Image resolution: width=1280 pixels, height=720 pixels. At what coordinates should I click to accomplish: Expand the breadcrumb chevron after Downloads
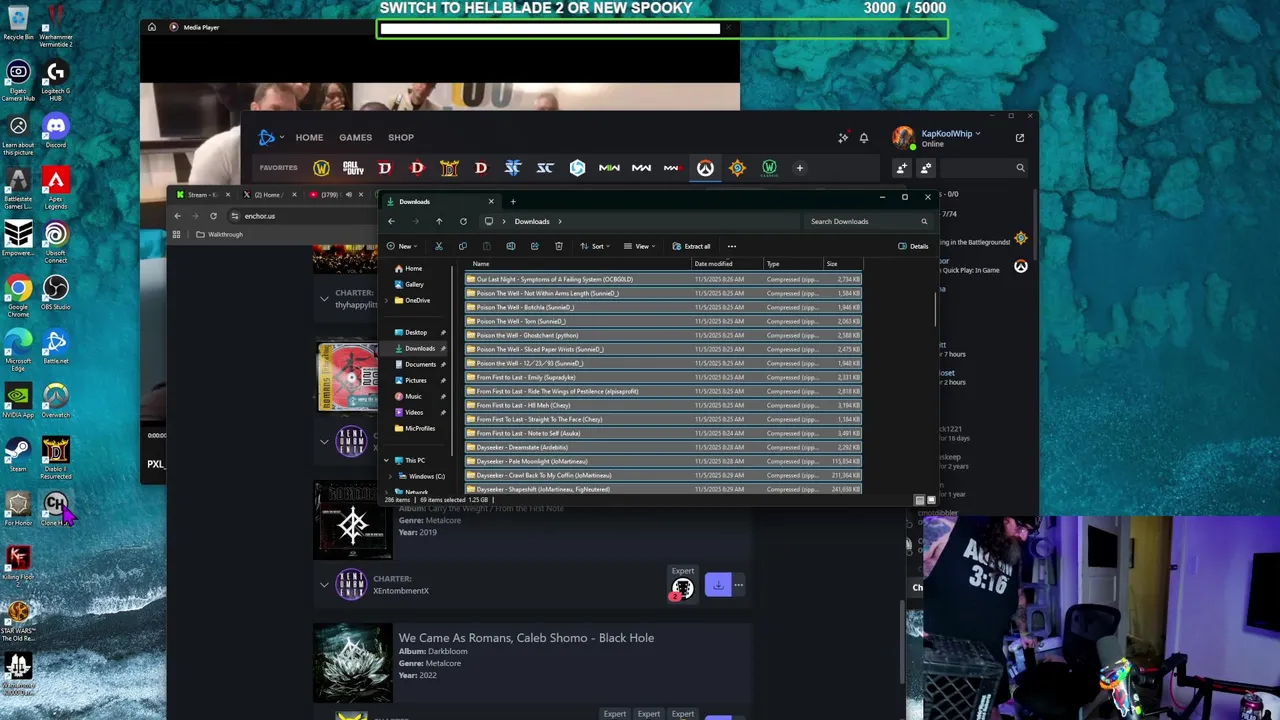click(x=560, y=221)
